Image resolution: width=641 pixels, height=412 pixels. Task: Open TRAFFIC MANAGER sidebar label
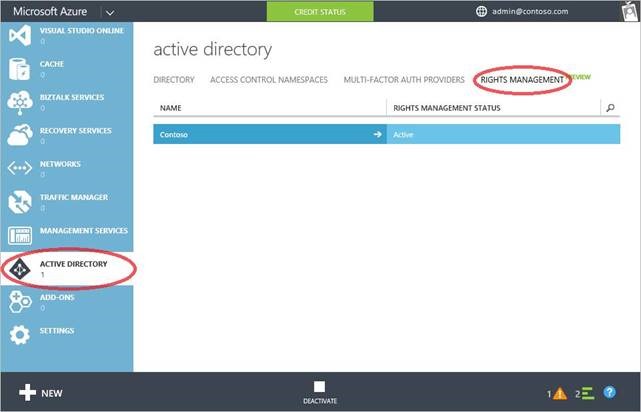pos(74,197)
